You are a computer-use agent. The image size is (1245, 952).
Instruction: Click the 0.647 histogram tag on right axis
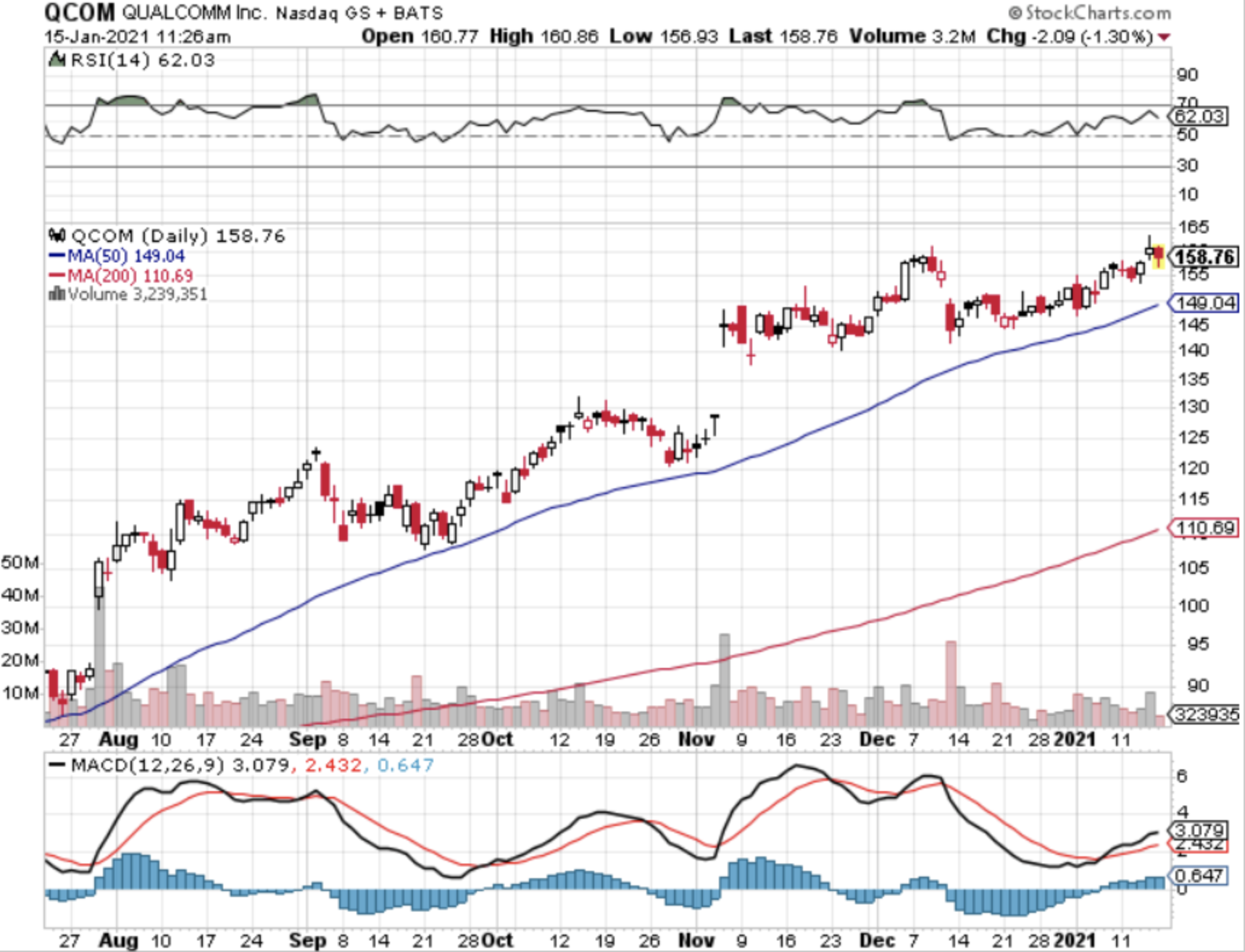pyautogui.click(x=1199, y=875)
